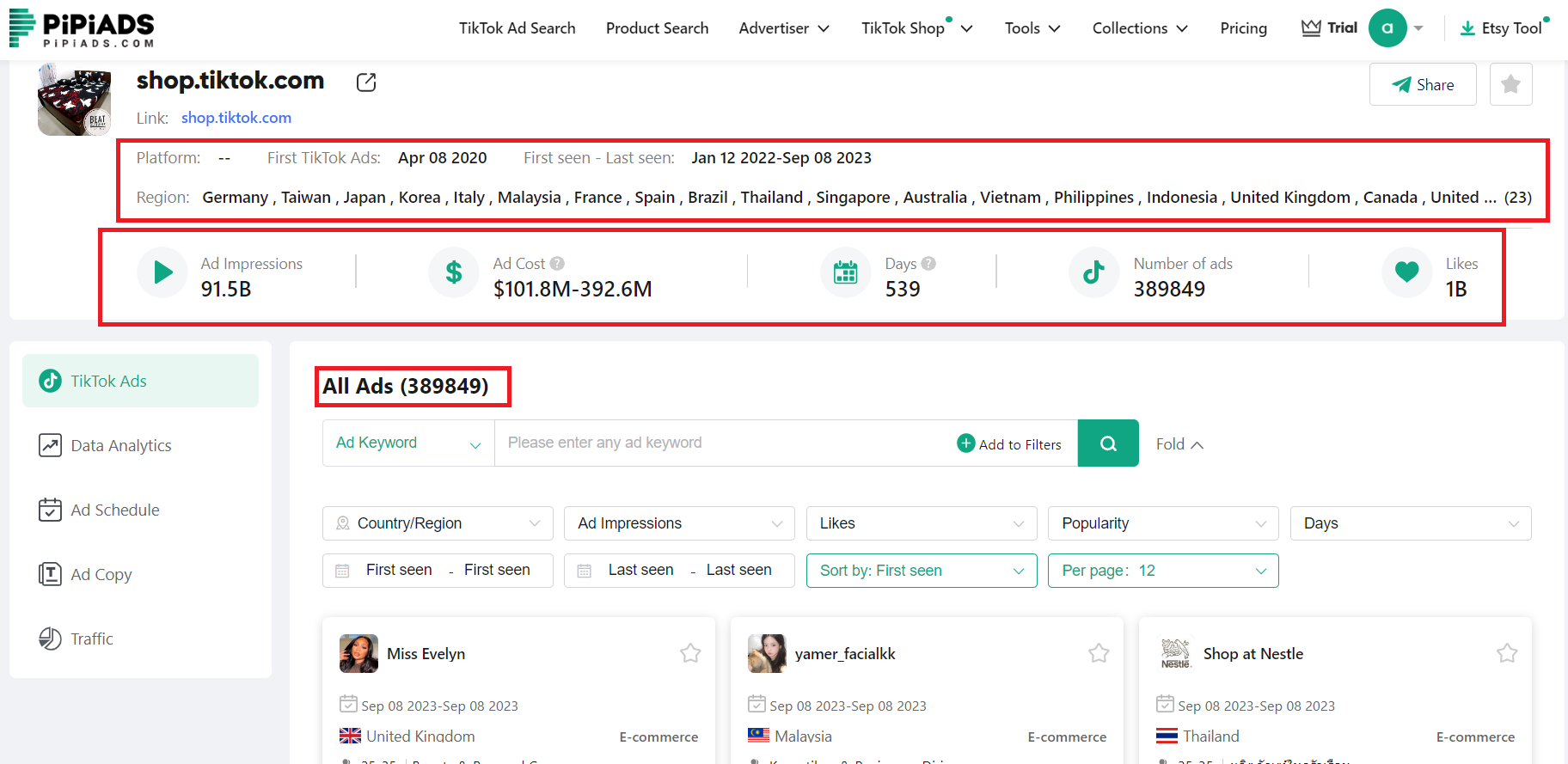Open account dropdown arrow beside avatar

pyautogui.click(x=1418, y=28)
